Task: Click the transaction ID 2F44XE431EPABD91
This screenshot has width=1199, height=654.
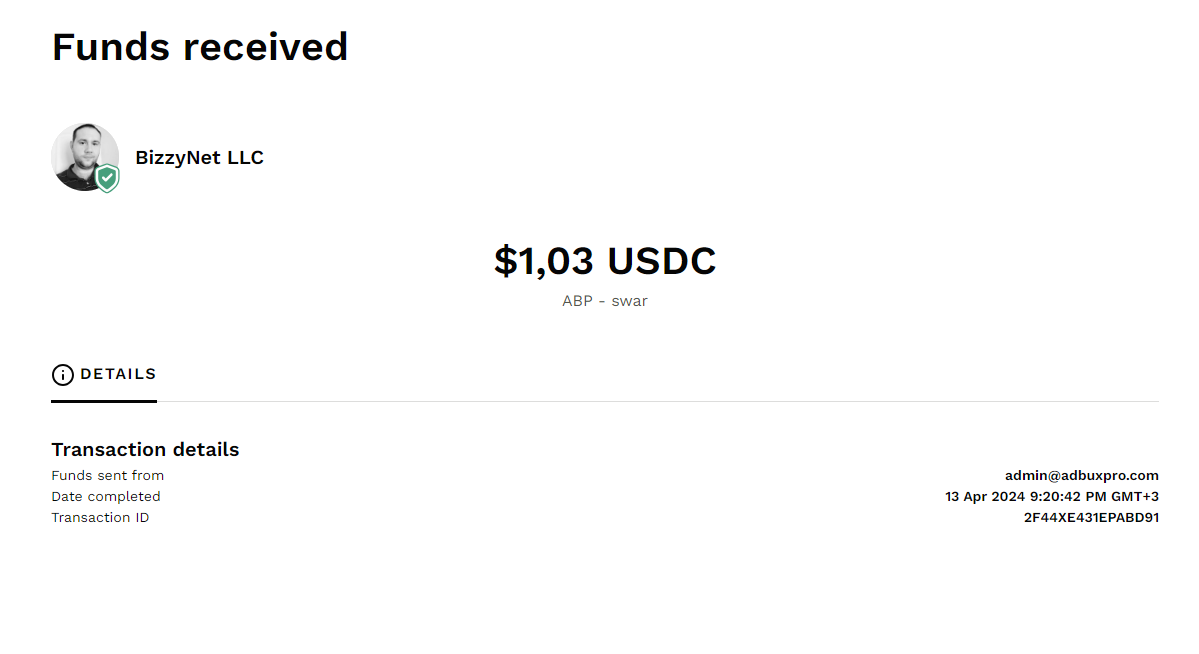Action: (x=1091, y=518)
